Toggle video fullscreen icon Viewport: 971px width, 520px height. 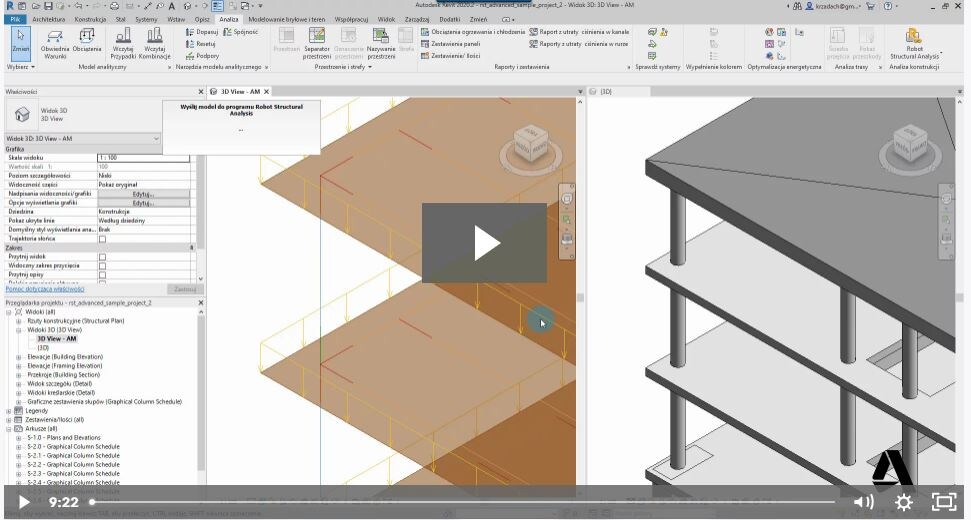click(944, 502)
